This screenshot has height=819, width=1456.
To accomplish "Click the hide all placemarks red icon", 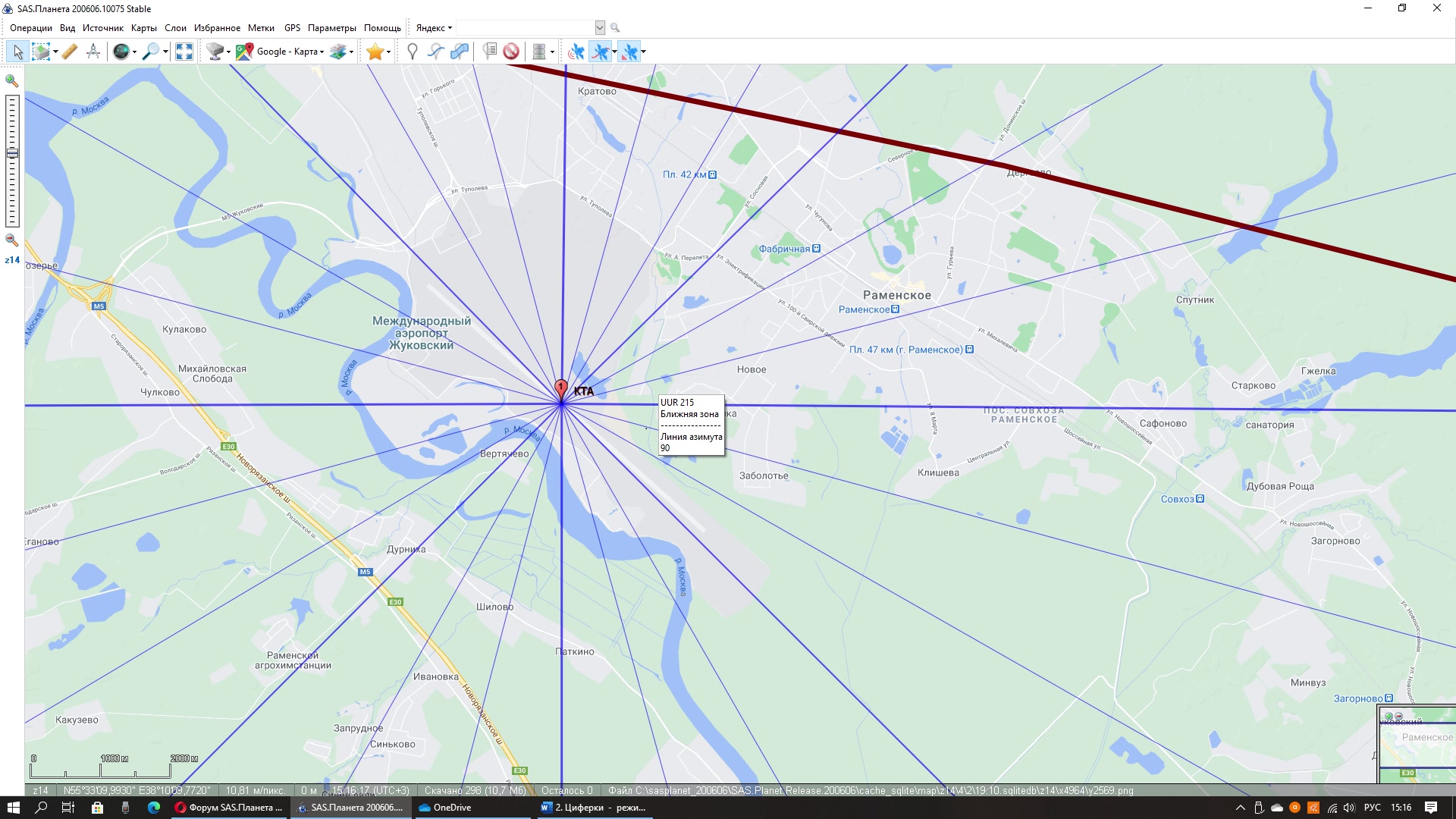I will click(511, 52).
